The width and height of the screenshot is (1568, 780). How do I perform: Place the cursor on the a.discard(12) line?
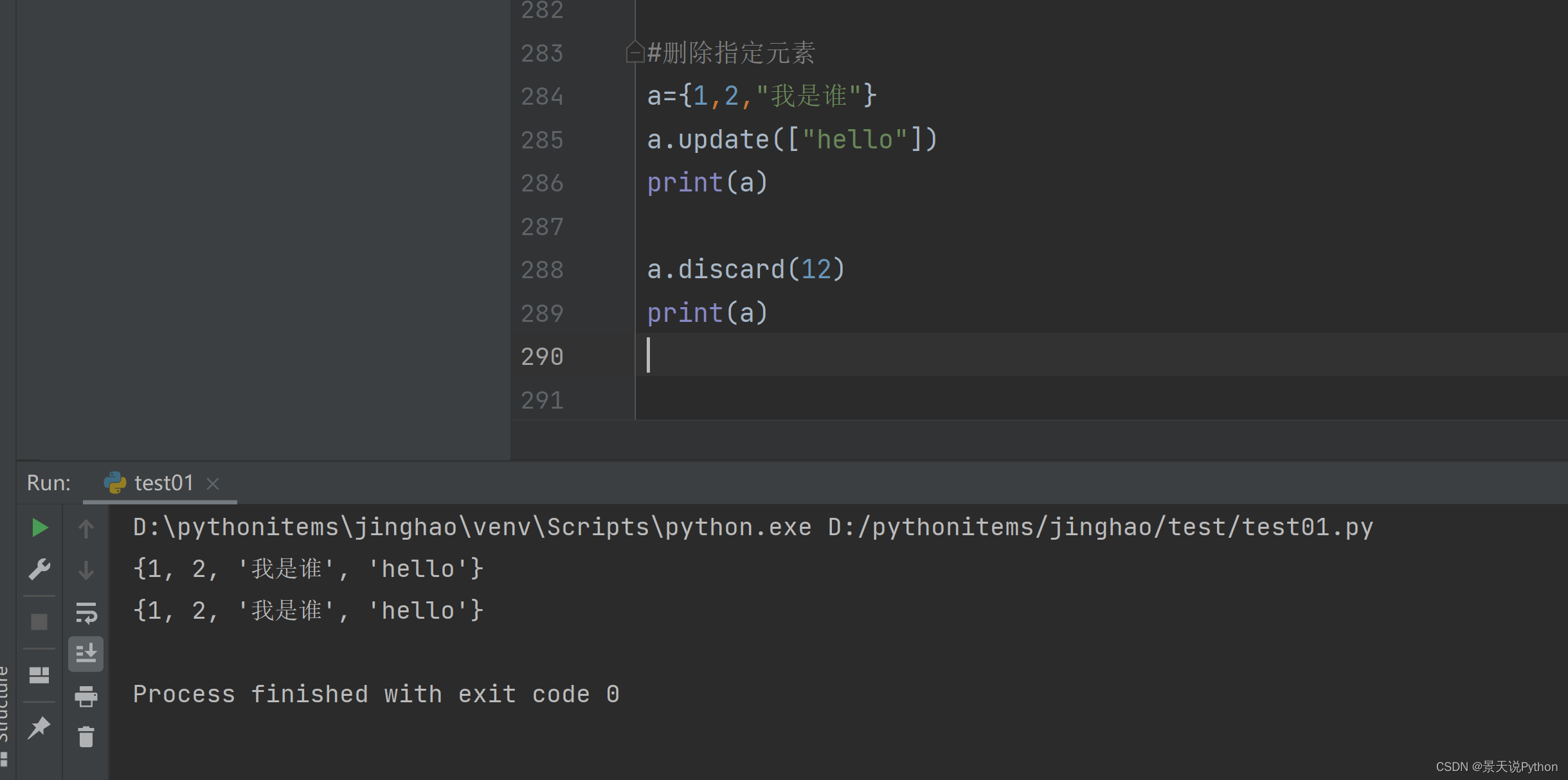746,270
